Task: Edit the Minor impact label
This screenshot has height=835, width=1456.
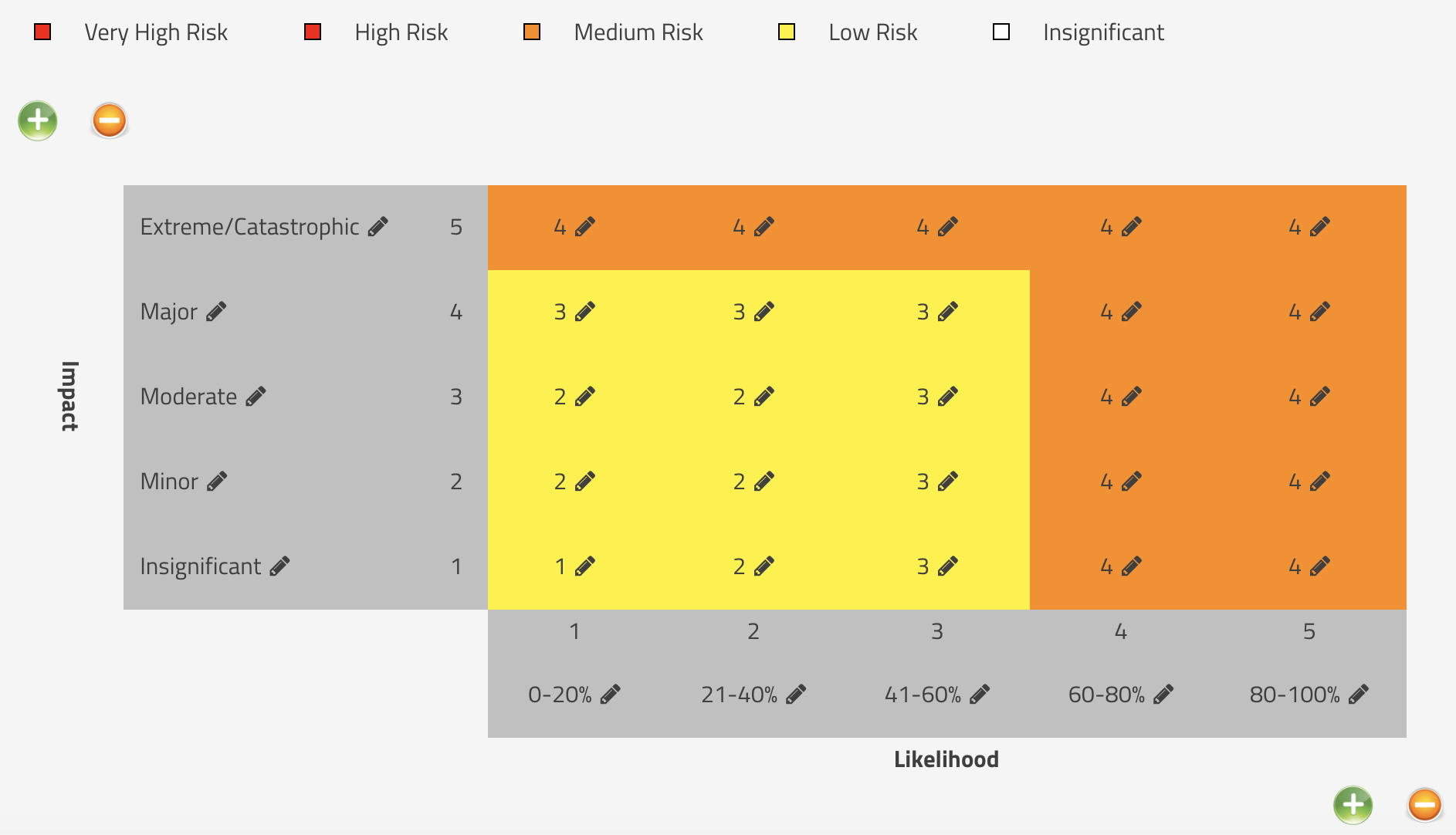Action: pyautogui.click(x=217, y=481)
